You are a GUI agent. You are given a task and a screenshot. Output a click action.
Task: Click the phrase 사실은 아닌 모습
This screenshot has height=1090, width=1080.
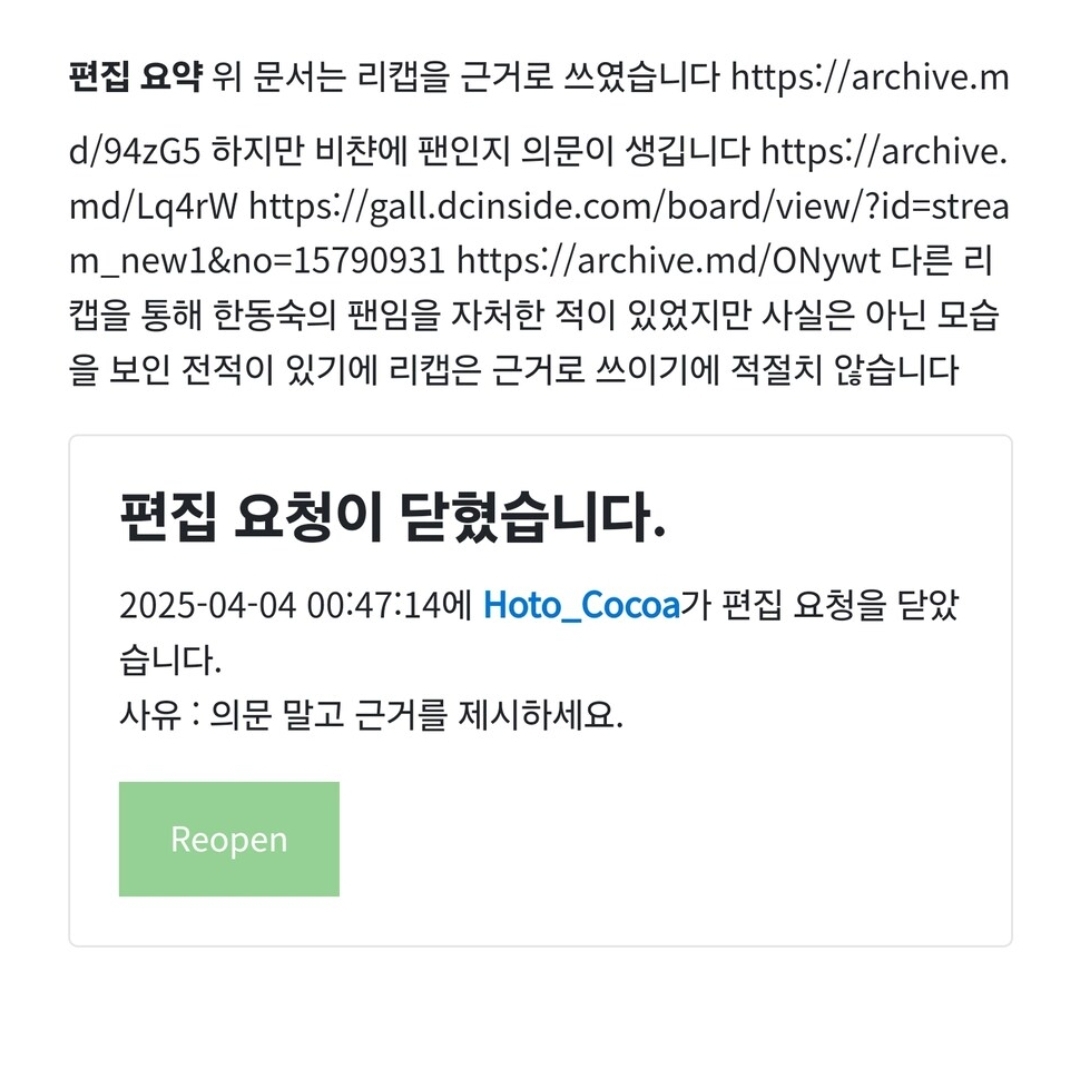point(880,316)
